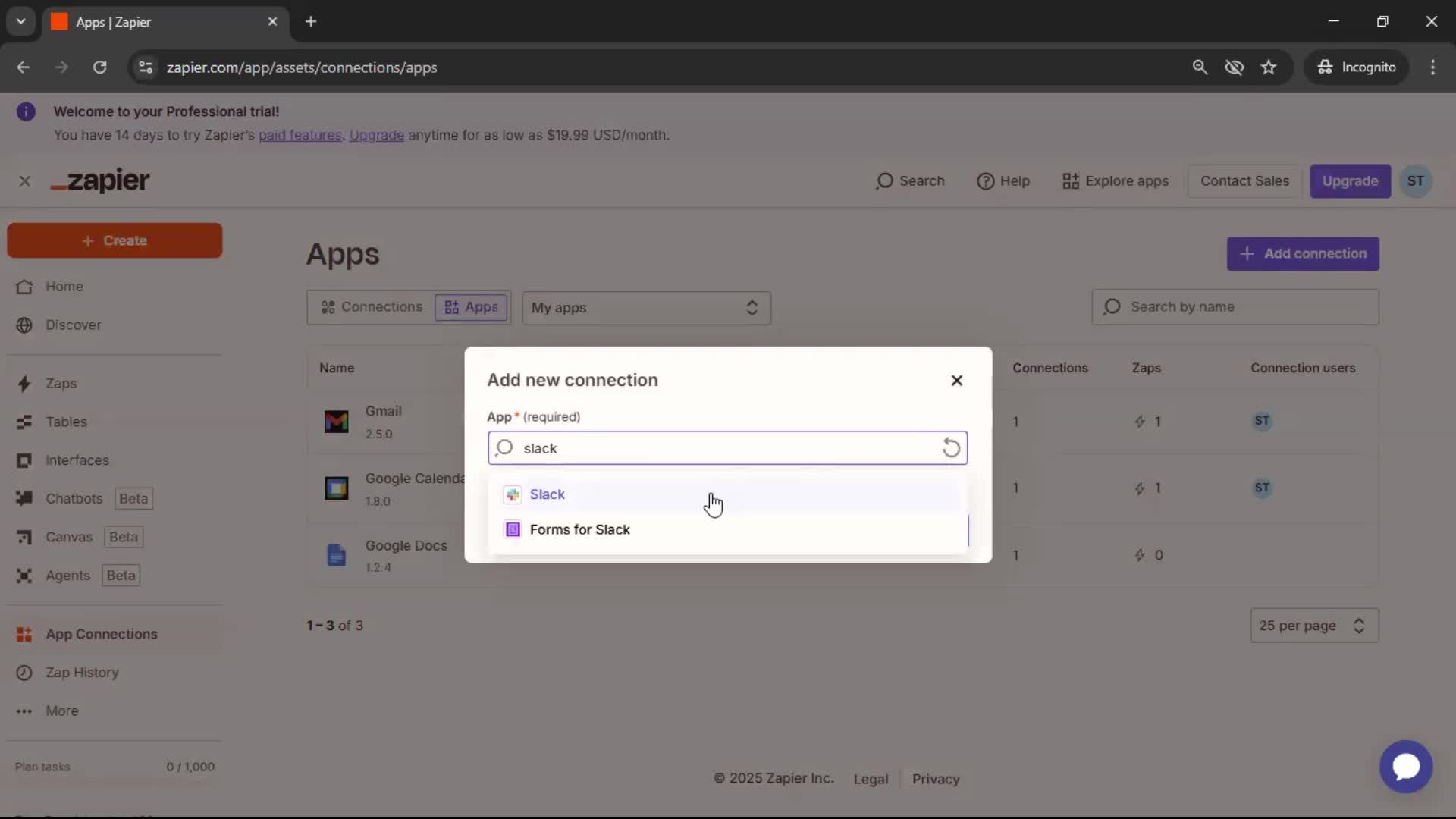Image resolution: width=1456 pixels, height=819 pixels.
Task: Open browser zoom magnifier icon
Action: [x=1199, y=67]
